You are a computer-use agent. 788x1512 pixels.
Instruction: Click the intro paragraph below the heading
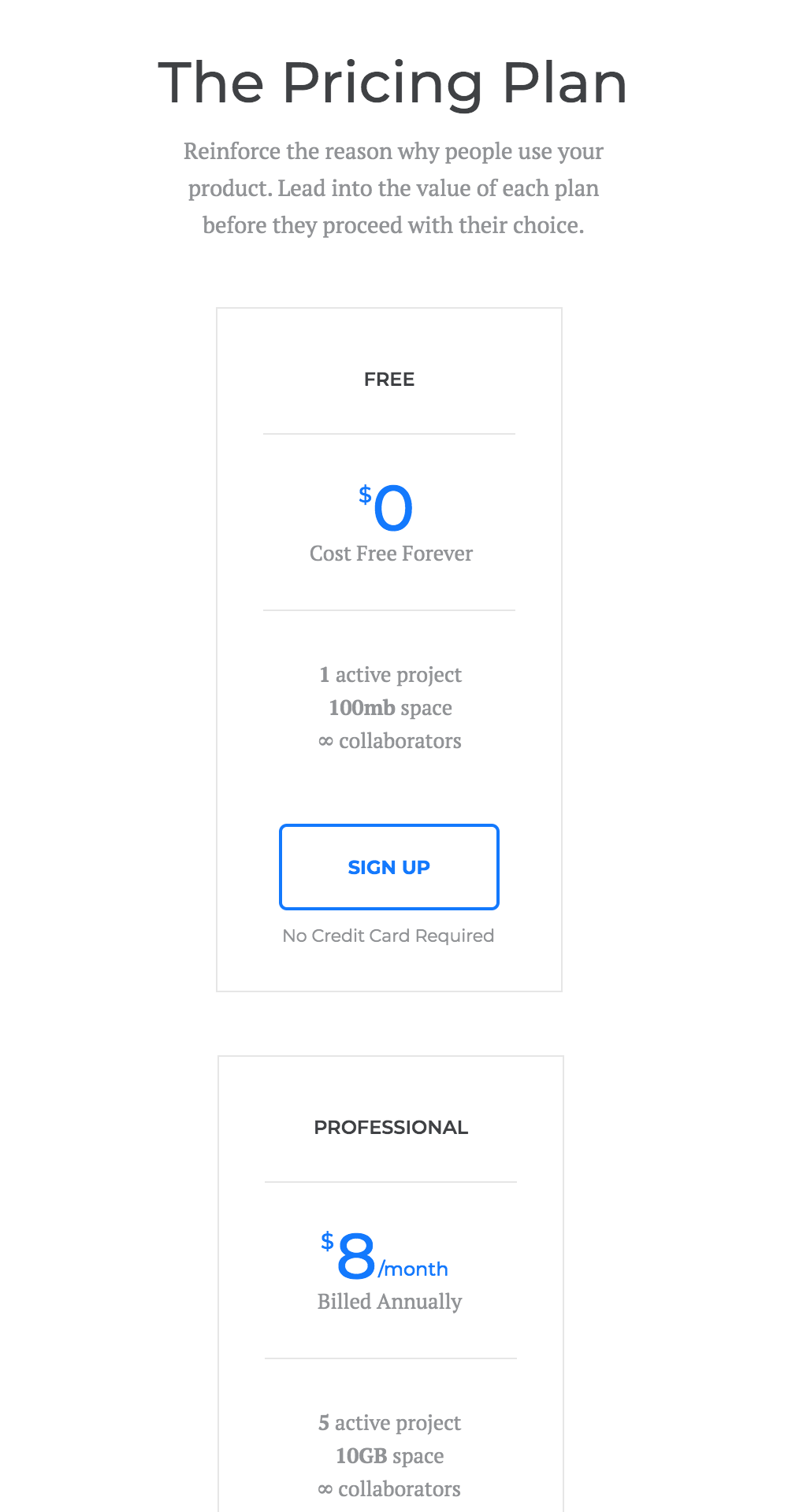tap(393, 188)
